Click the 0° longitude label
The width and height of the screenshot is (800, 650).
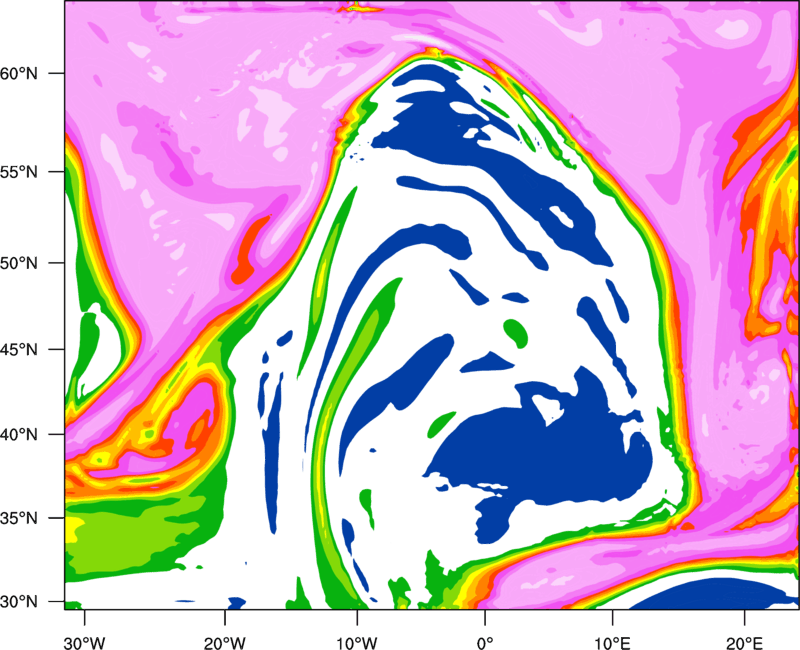(485, 642)
